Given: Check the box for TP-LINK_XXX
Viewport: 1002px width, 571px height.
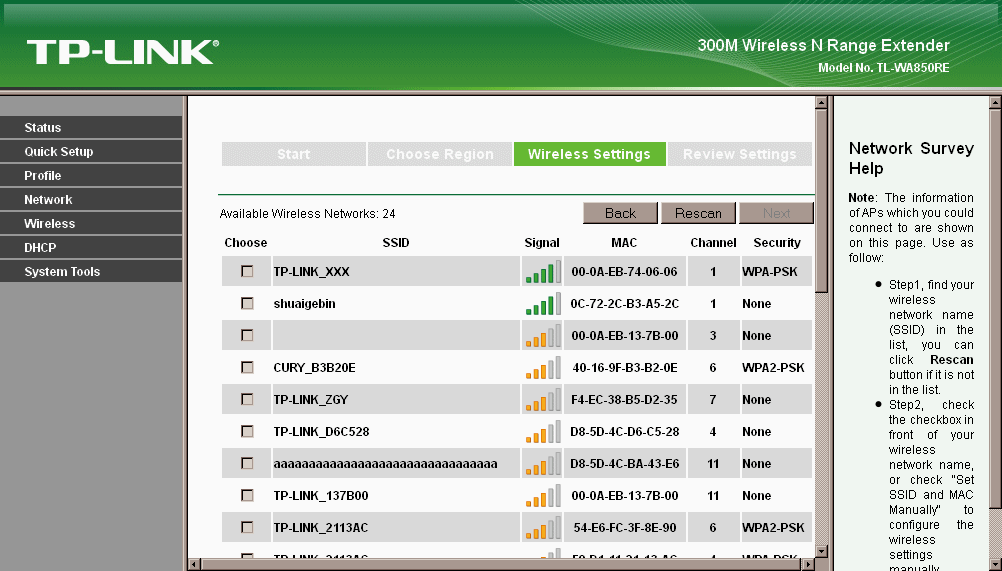Looking at the screenshot, I should [247, 271].
